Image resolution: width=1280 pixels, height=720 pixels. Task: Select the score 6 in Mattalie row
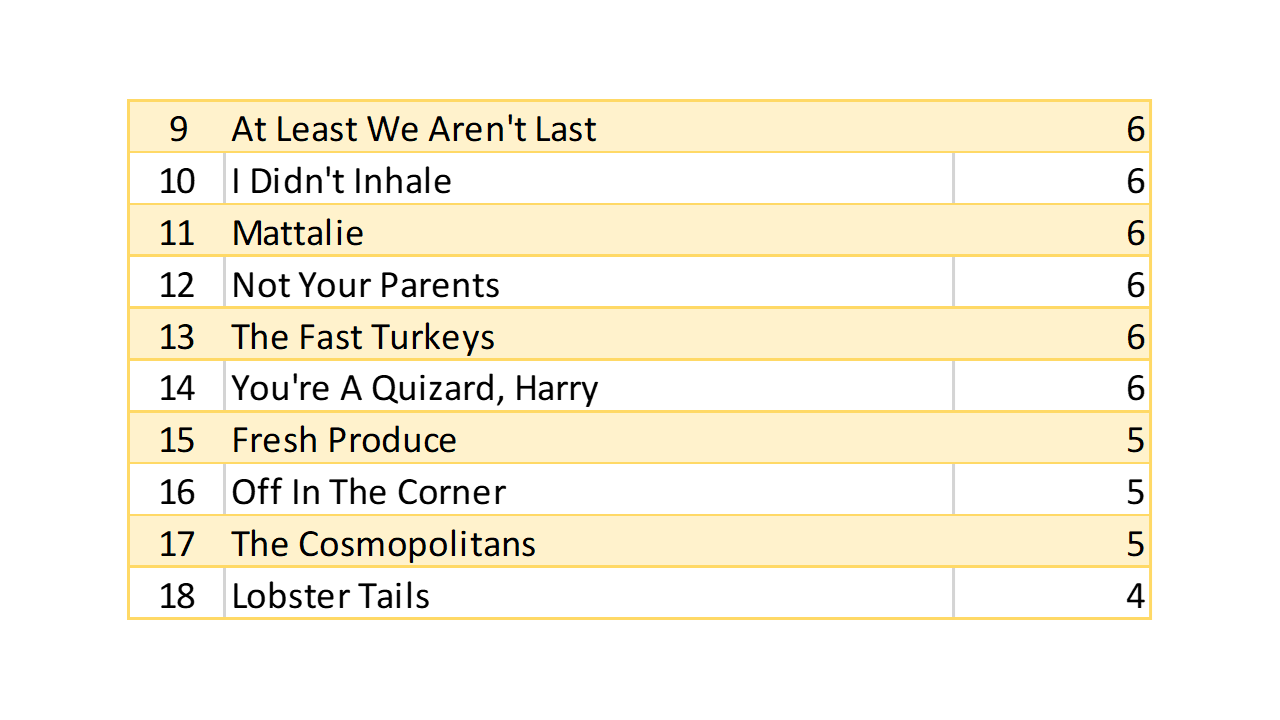pyautogui.click(x=1134, y=233)
